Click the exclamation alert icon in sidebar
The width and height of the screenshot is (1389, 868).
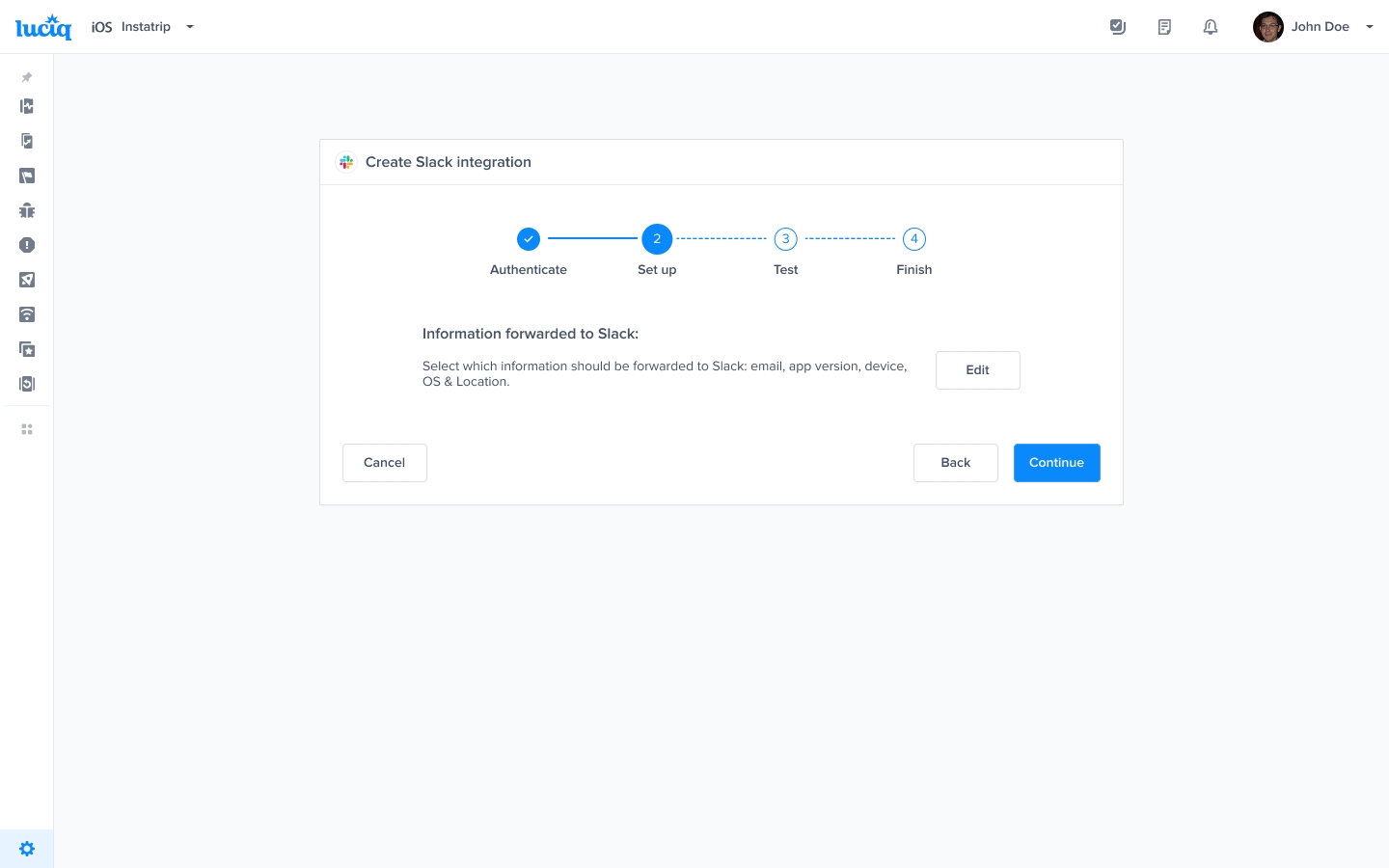tap(27, 245)
